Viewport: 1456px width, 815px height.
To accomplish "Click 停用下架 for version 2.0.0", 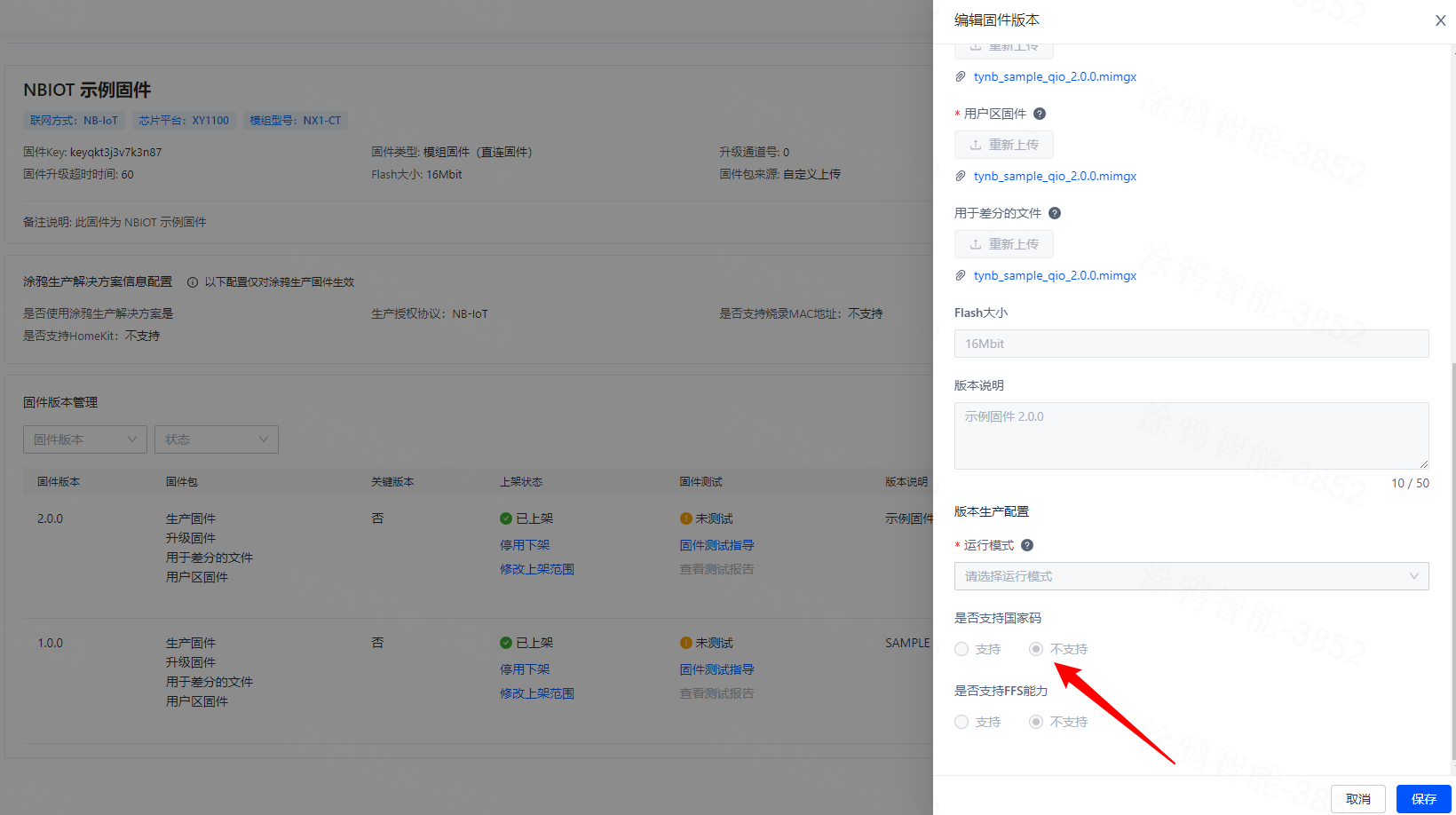I will coord(525,545).
